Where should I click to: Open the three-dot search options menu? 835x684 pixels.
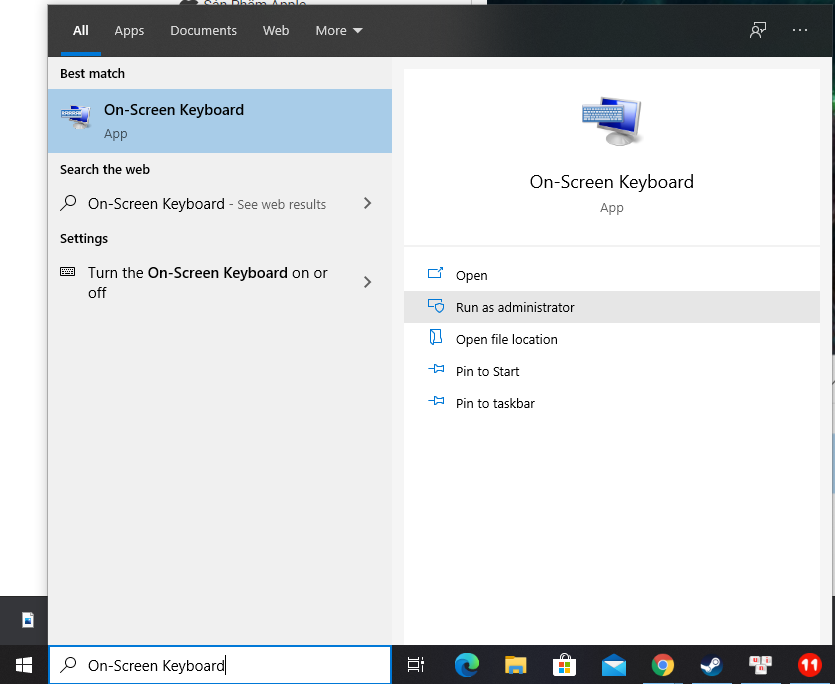799,30
